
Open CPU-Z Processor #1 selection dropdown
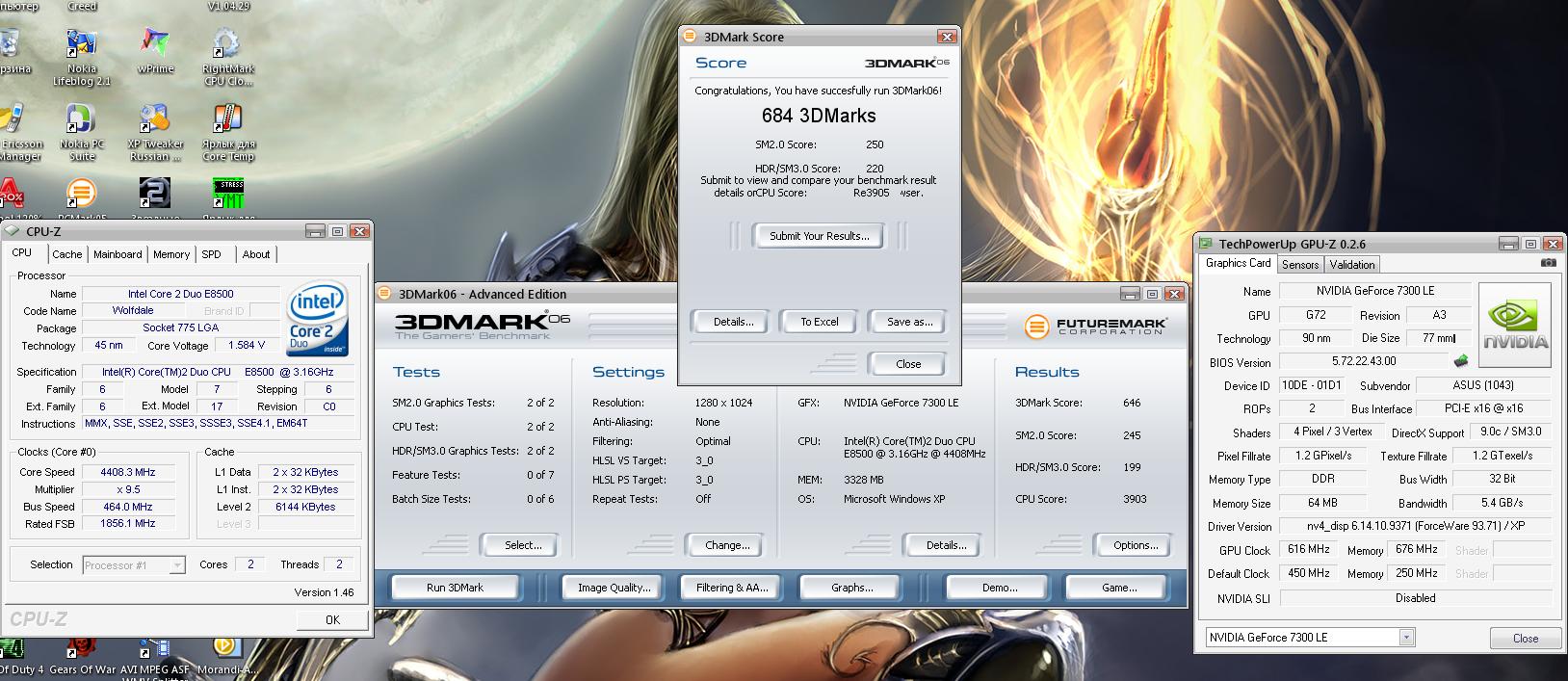pos(177,565)
